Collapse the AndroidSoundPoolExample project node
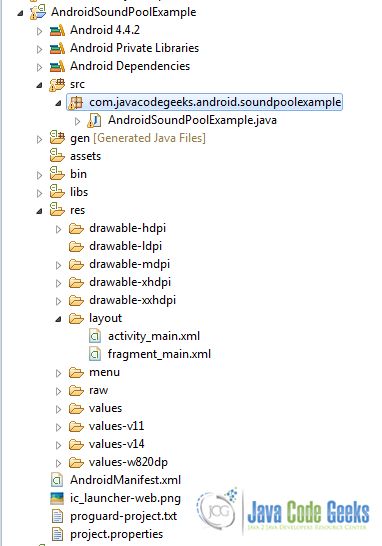This screenshot has width=382, height=546. click(21, 13)
